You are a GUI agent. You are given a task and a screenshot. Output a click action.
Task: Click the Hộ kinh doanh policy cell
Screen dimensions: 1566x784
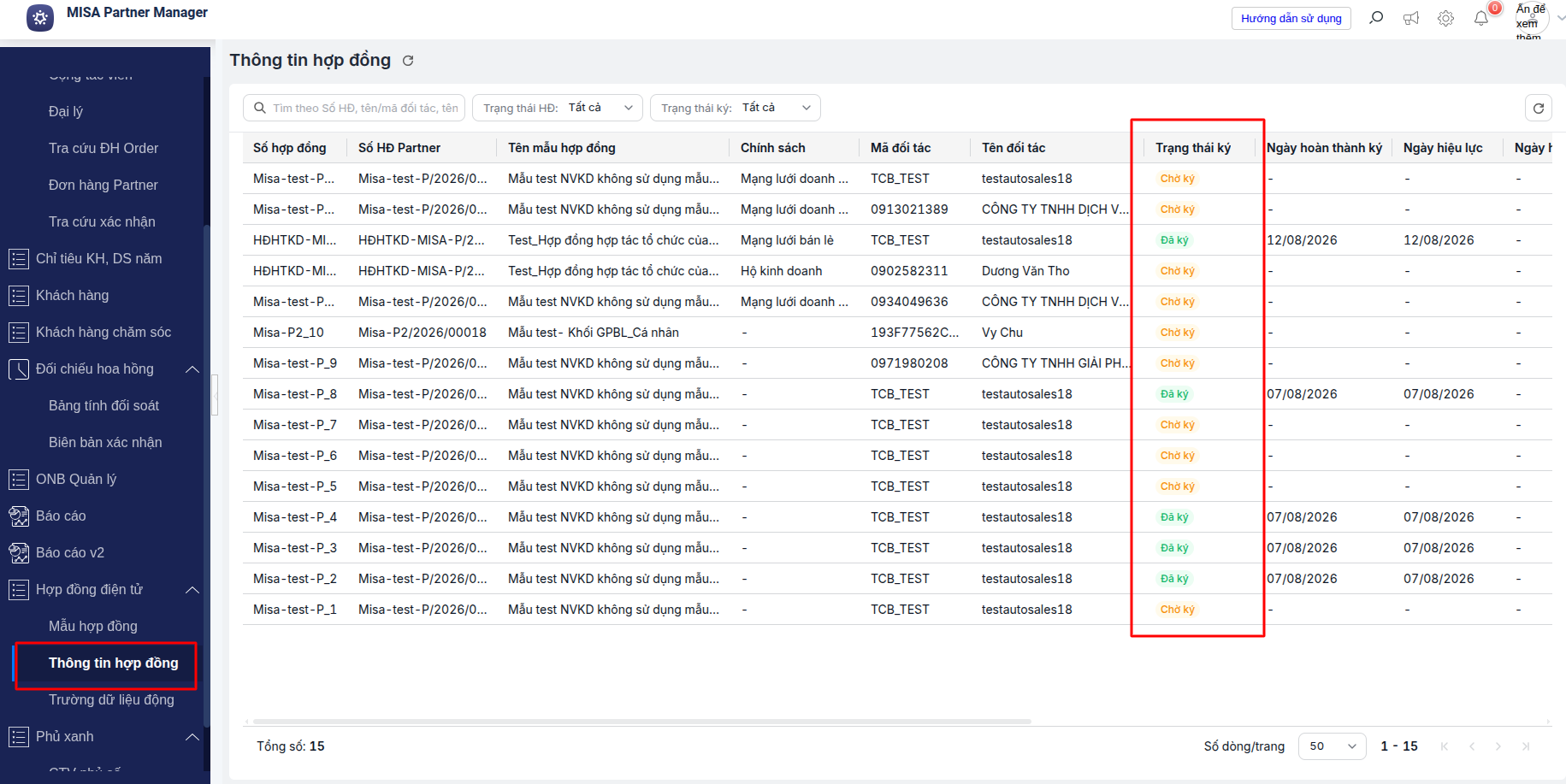(x=782, y=271)
